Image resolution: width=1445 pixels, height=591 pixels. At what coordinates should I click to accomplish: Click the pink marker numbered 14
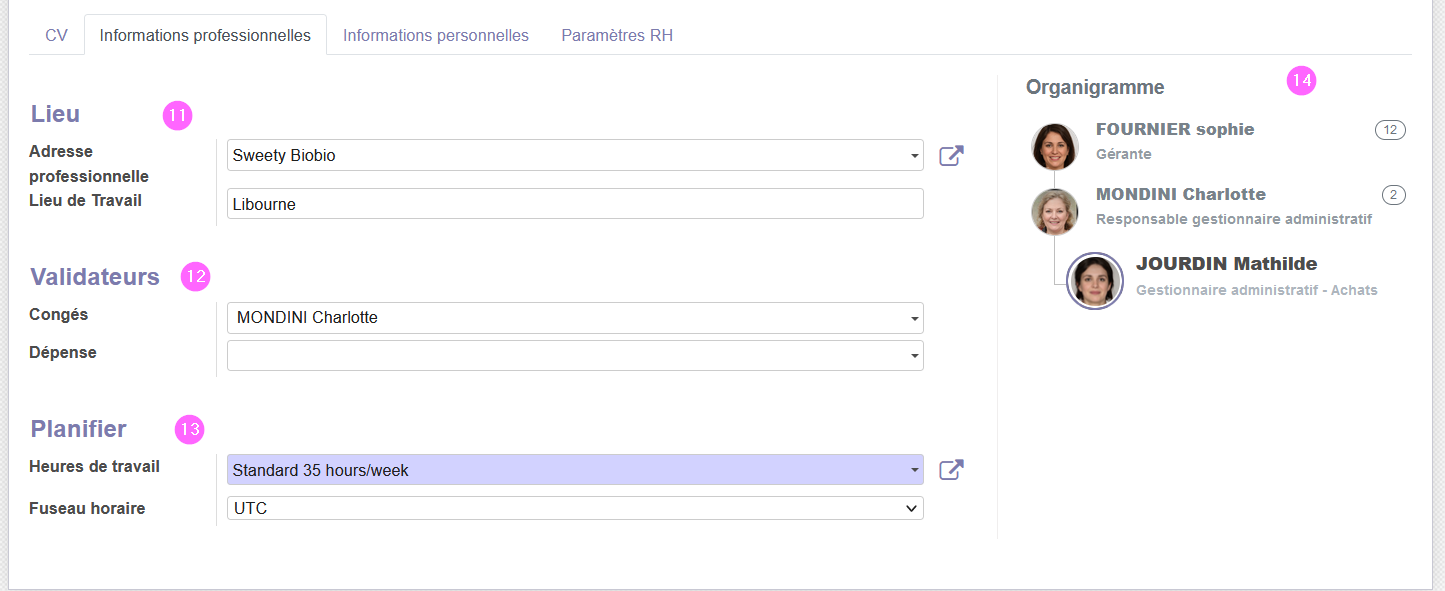[1301, 81]
